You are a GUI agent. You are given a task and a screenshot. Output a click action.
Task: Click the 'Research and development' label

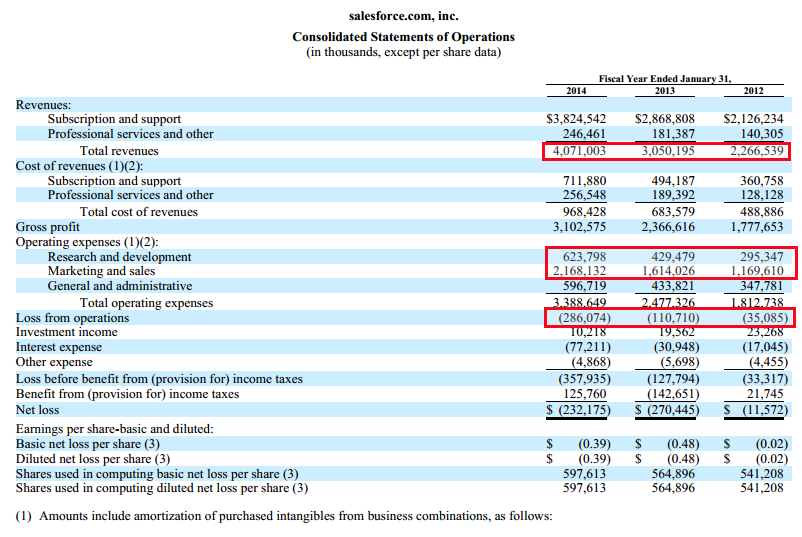coord(119,257)
